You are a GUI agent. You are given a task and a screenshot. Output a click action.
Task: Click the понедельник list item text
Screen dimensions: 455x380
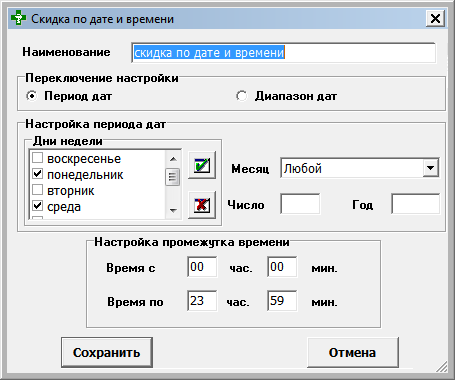click(x=85, y=175)
